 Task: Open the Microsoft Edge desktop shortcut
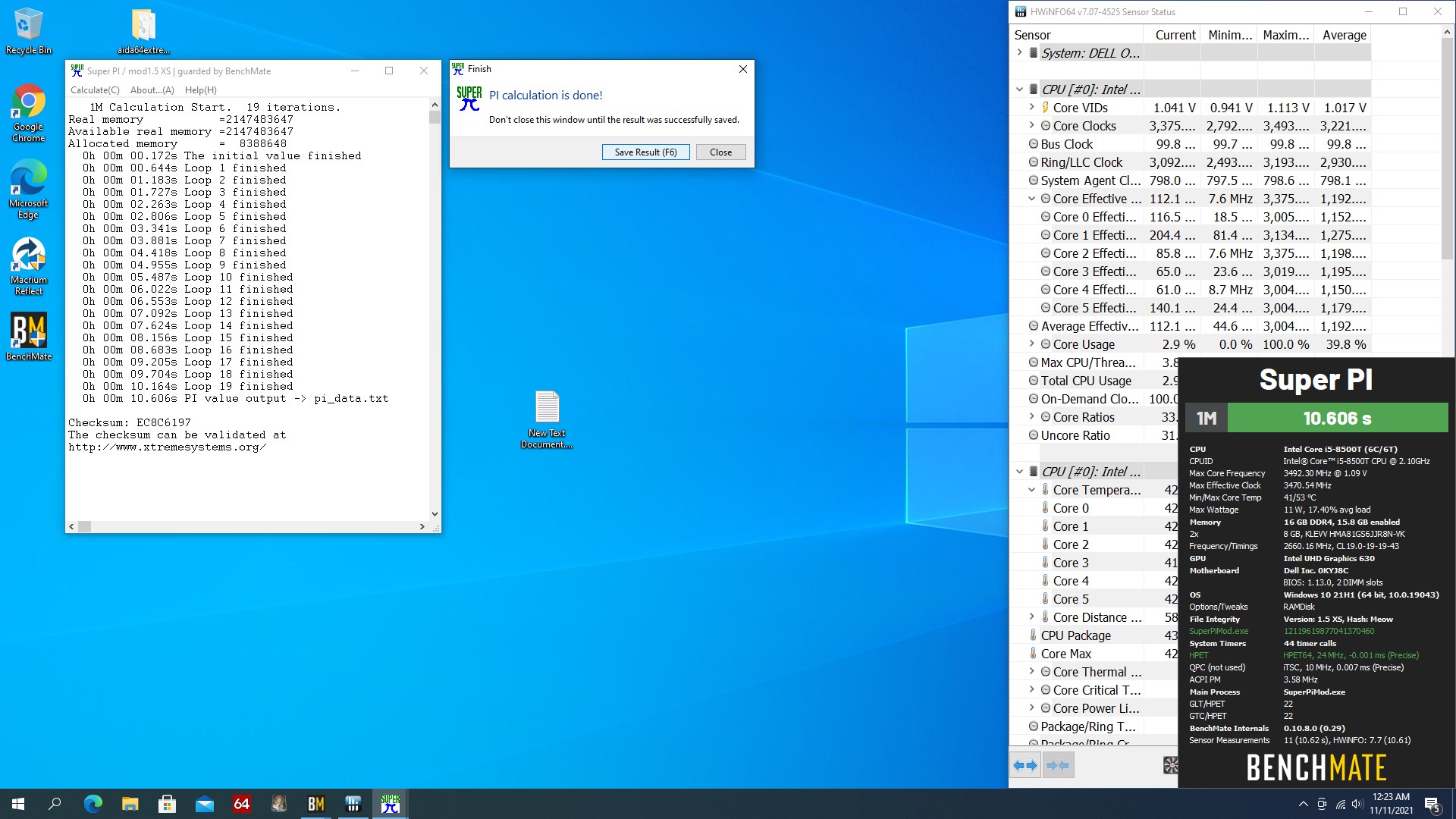tap(29, 190)
